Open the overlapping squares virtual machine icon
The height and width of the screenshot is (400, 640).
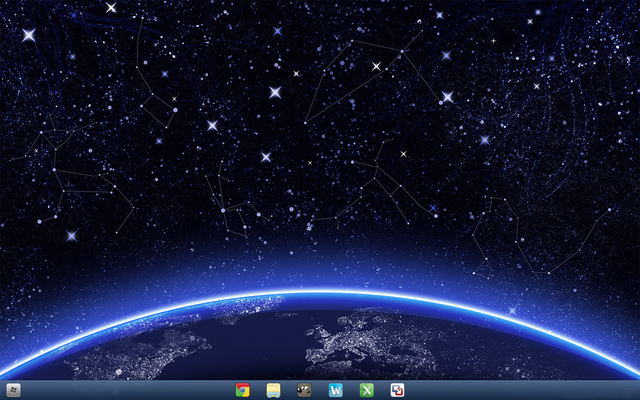398,390
